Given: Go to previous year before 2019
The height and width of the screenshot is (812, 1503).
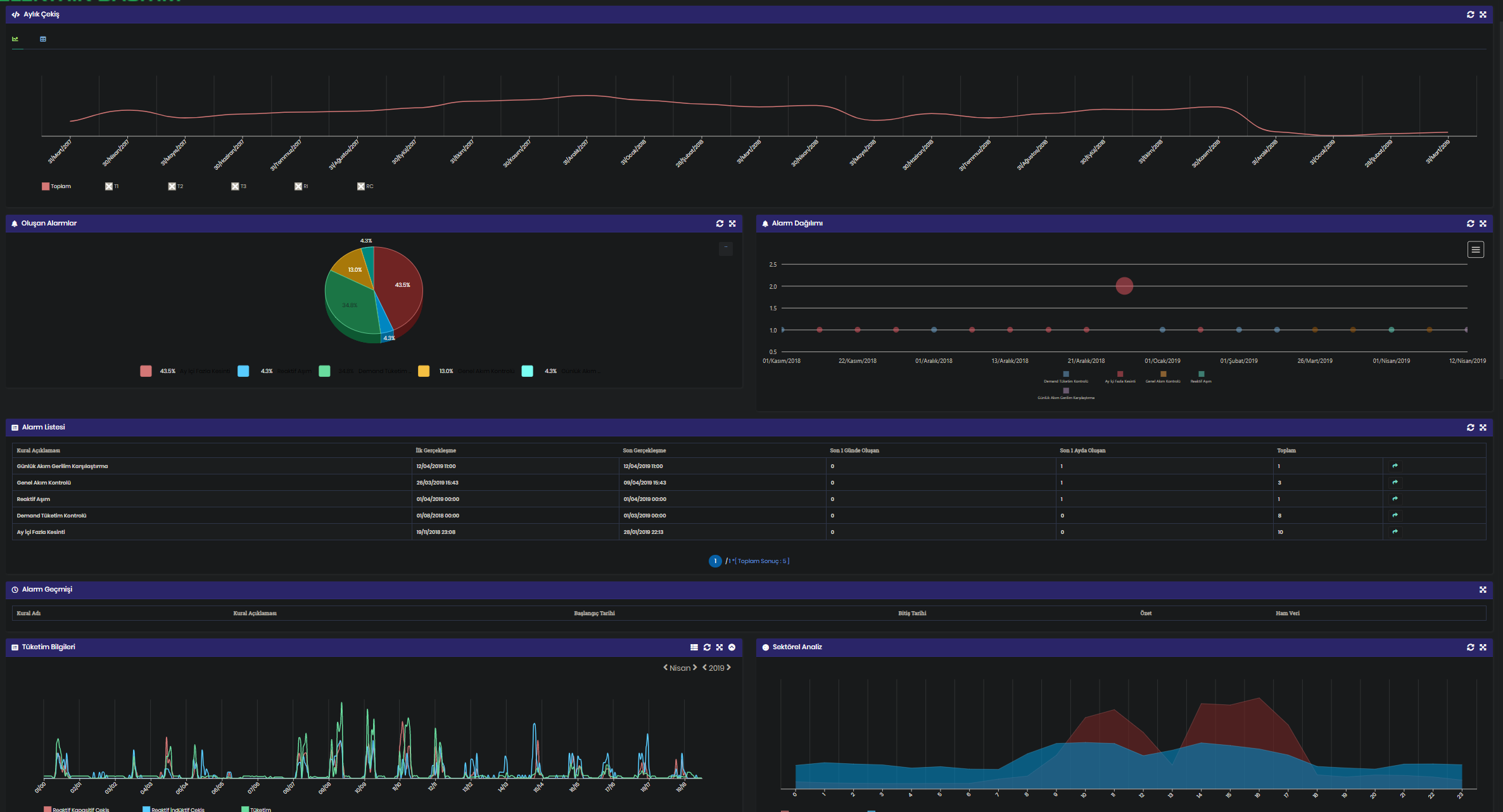Looking at the screenshot, I should coord(704,668).
